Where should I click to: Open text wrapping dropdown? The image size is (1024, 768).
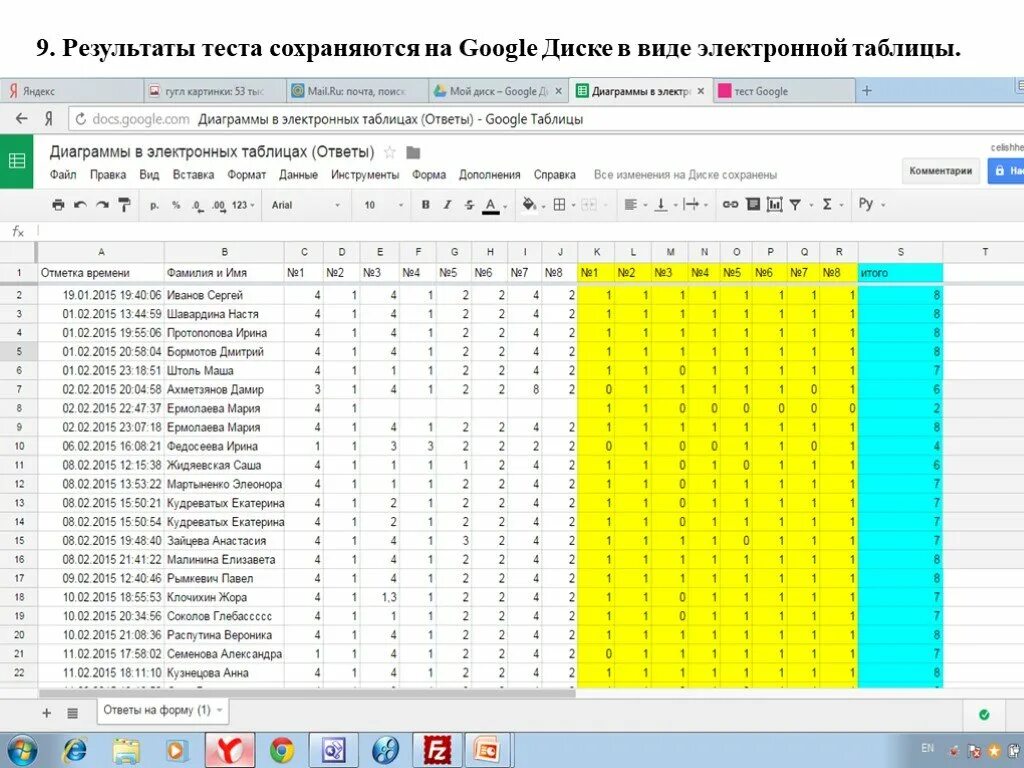point(696,205)
